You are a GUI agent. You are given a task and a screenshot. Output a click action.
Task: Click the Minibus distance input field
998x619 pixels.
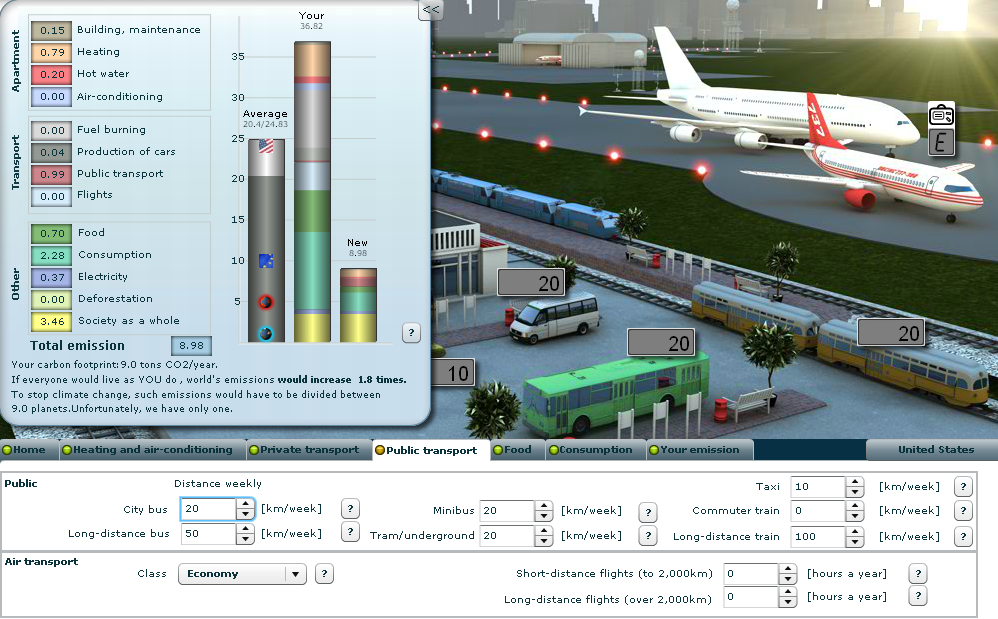tap(505, 511)
